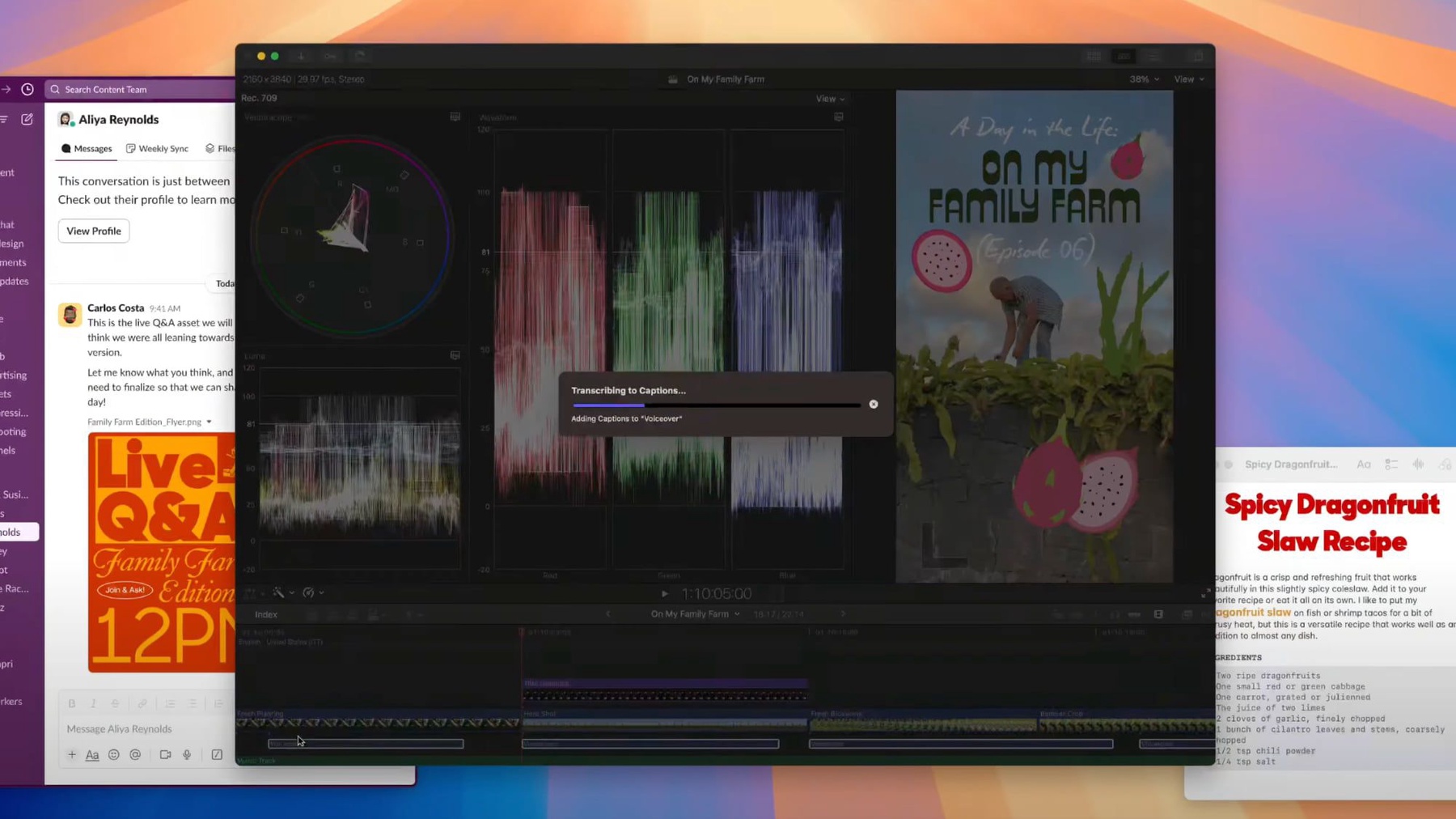Screen dimensions: 1456x819
Task: Open the vectorscope settings icon in Final Cut Pro
Action: coord(455,117)
